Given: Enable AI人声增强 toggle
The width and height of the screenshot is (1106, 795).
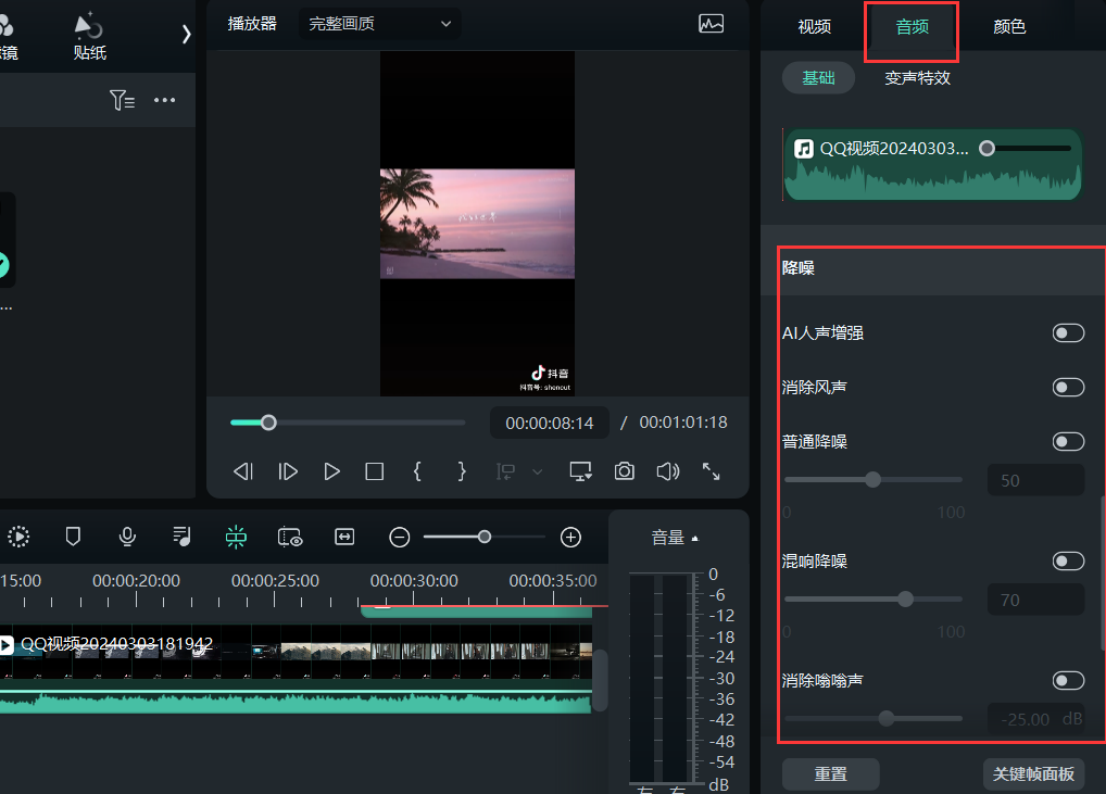Looking at the screenshot, I should (x=1068, y=333).
